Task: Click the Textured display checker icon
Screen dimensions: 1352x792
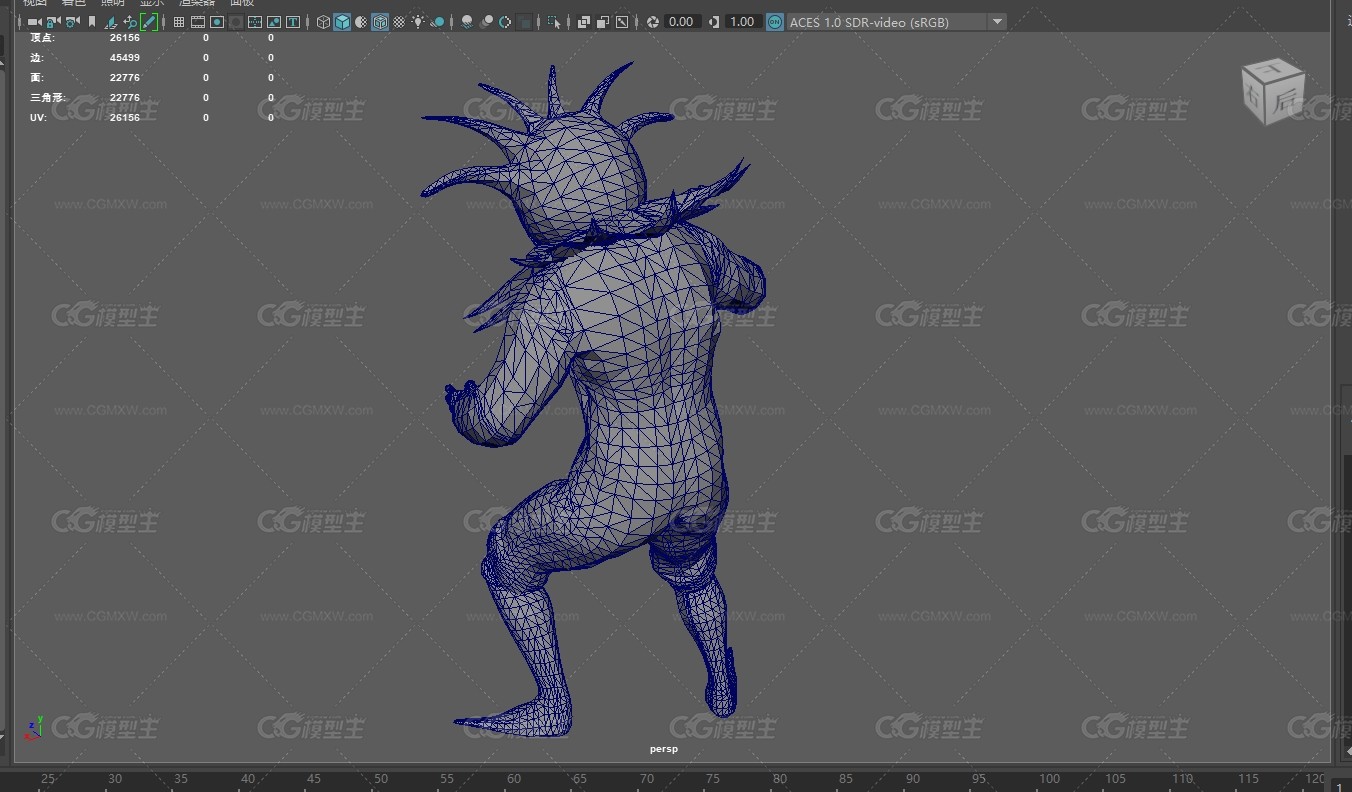Action: (399, 22)
